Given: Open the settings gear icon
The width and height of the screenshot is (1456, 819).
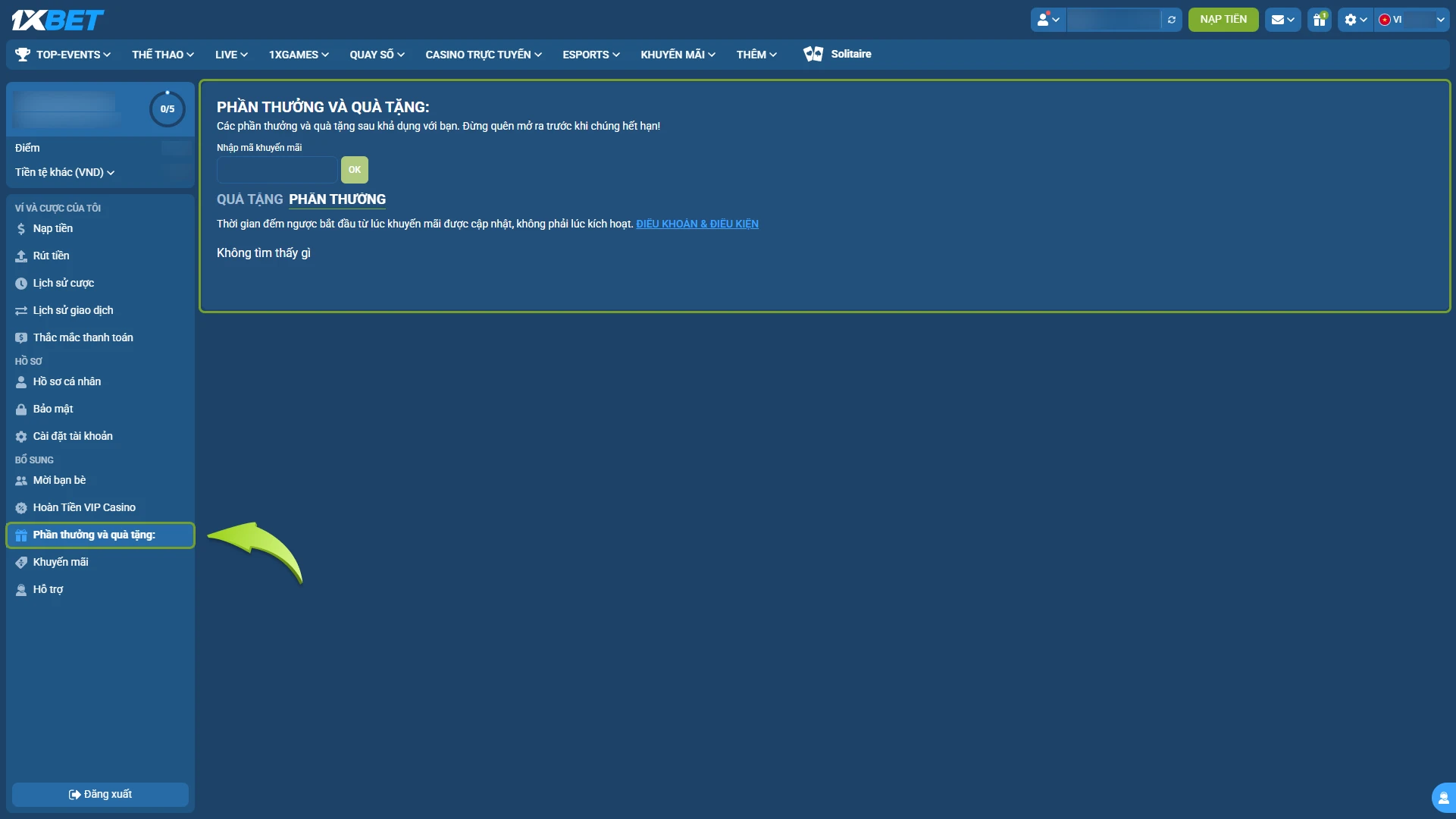Looking at the screenshot, I should click(x=1355, y=20).
